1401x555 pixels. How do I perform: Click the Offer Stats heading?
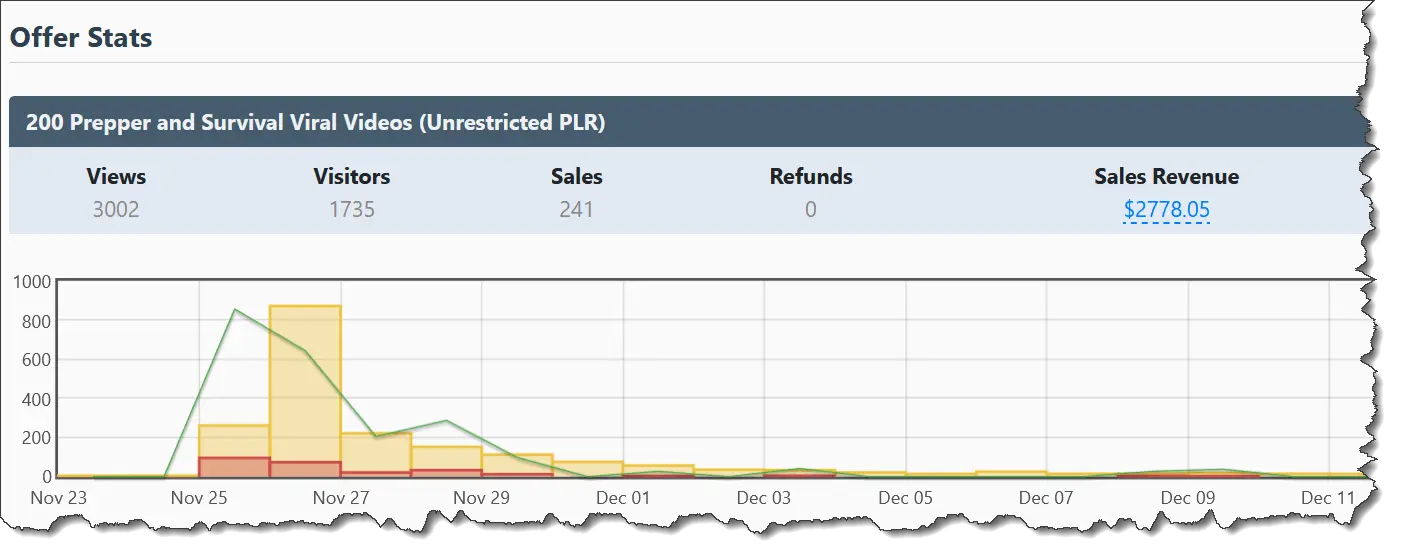pos(81,38)
